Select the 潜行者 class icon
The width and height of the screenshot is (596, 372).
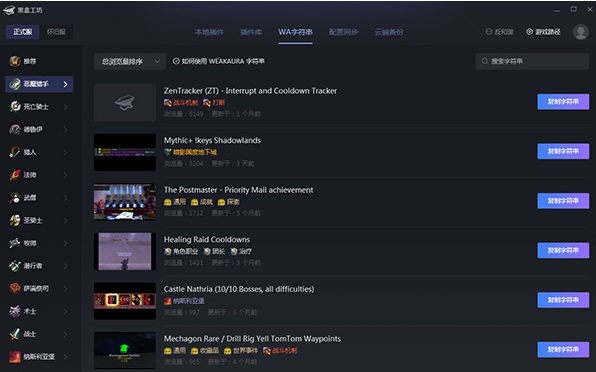tap(15, 266)
